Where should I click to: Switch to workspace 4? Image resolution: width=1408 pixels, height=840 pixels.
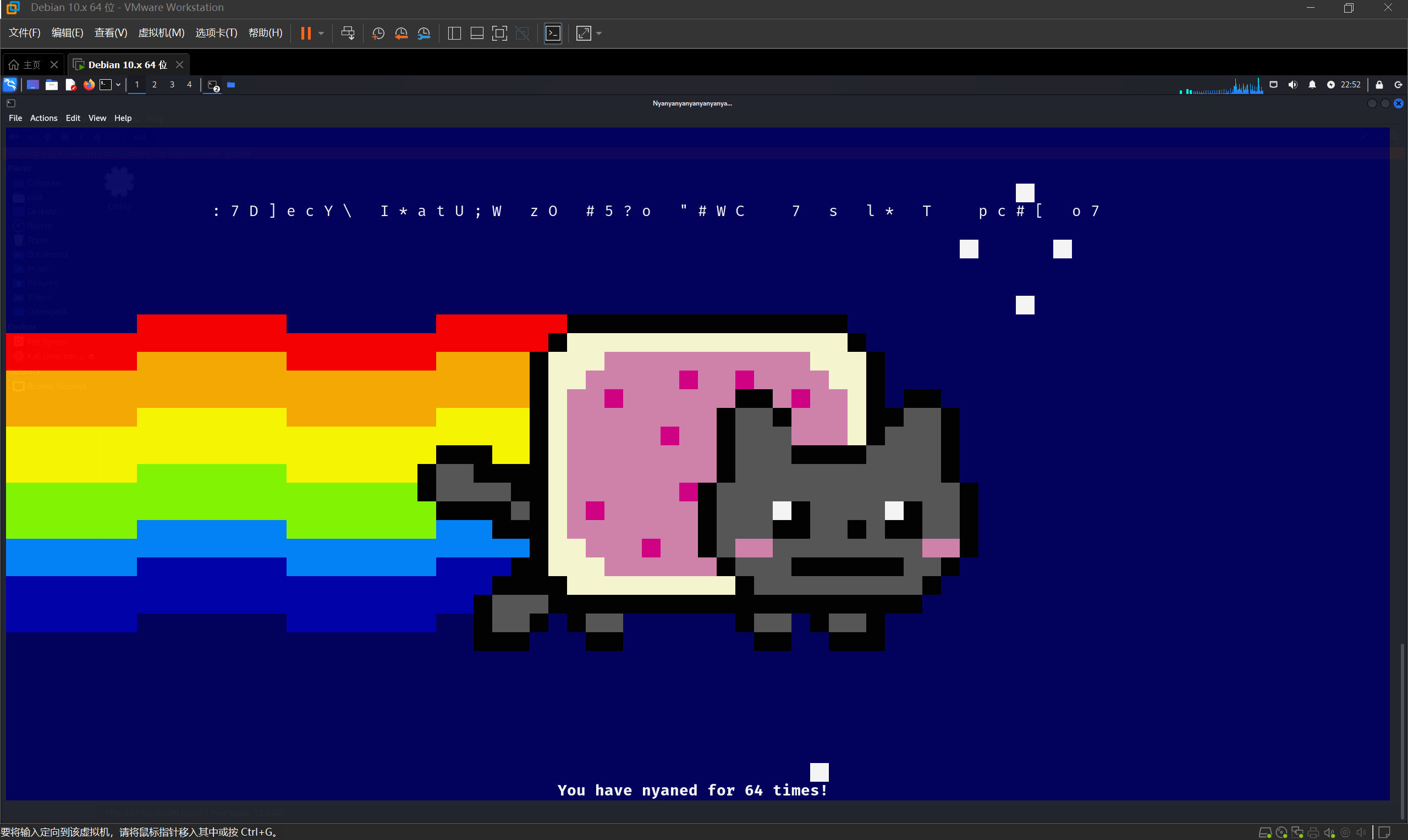(189, 85)
